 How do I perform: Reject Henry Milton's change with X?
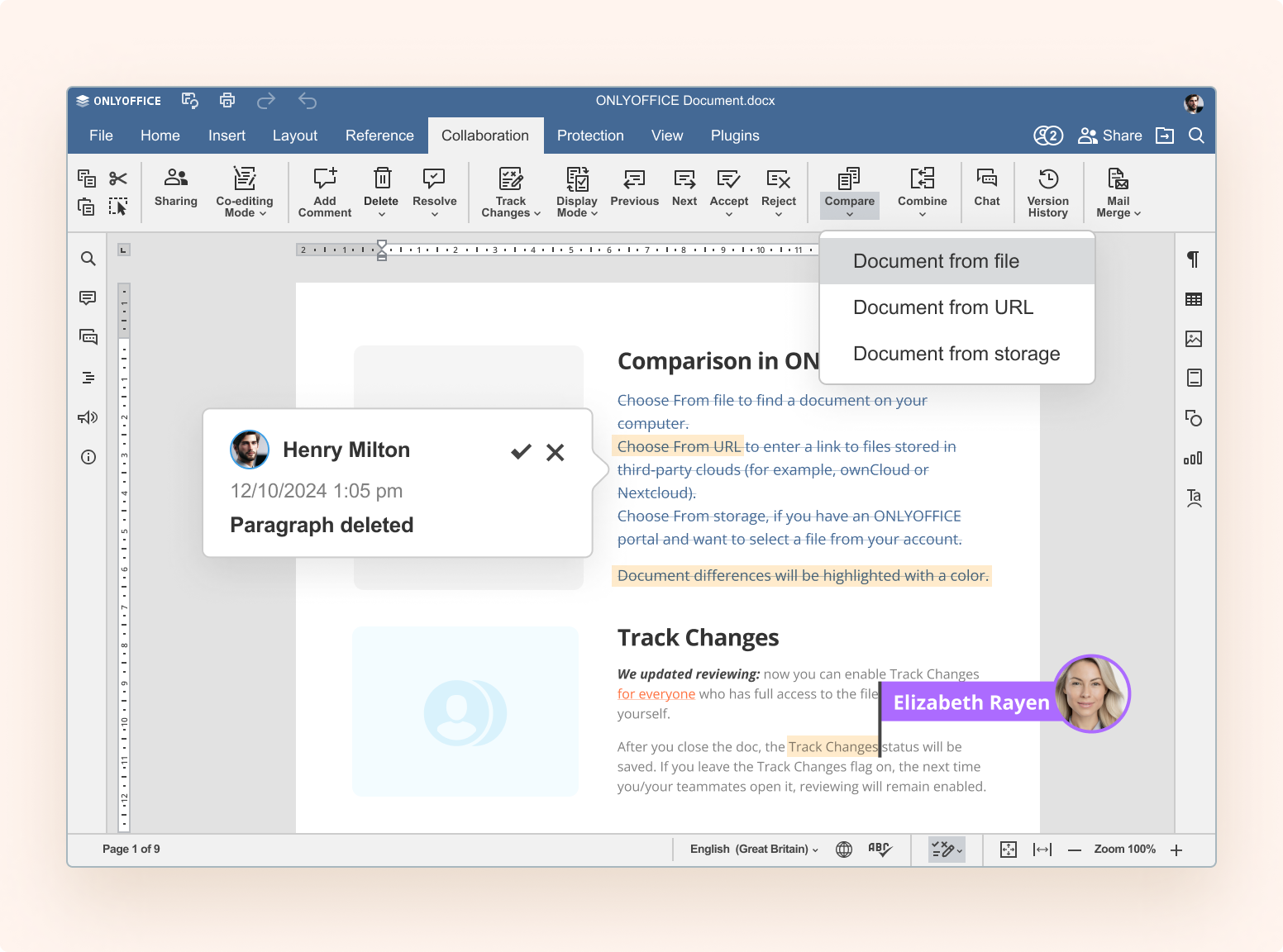coord(556,452)
